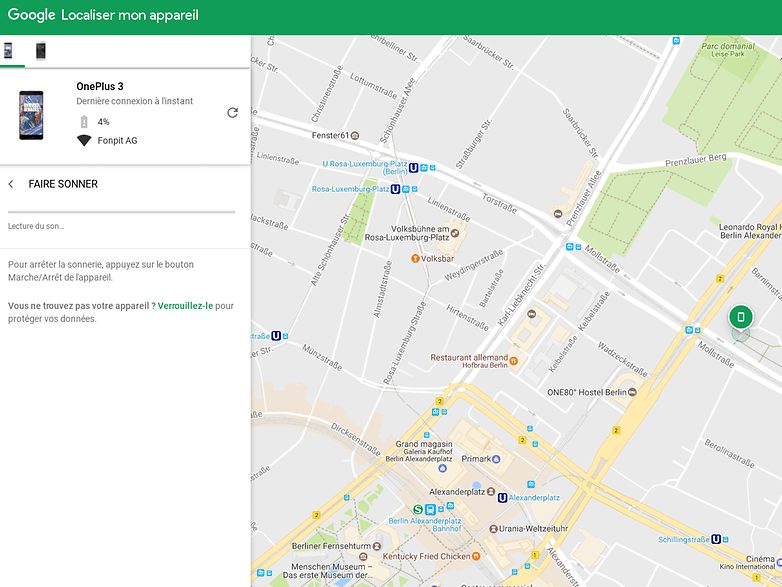This screenshot has height=587, width=782.
Task: Click the Google logo in header
Action: point(31,15)
